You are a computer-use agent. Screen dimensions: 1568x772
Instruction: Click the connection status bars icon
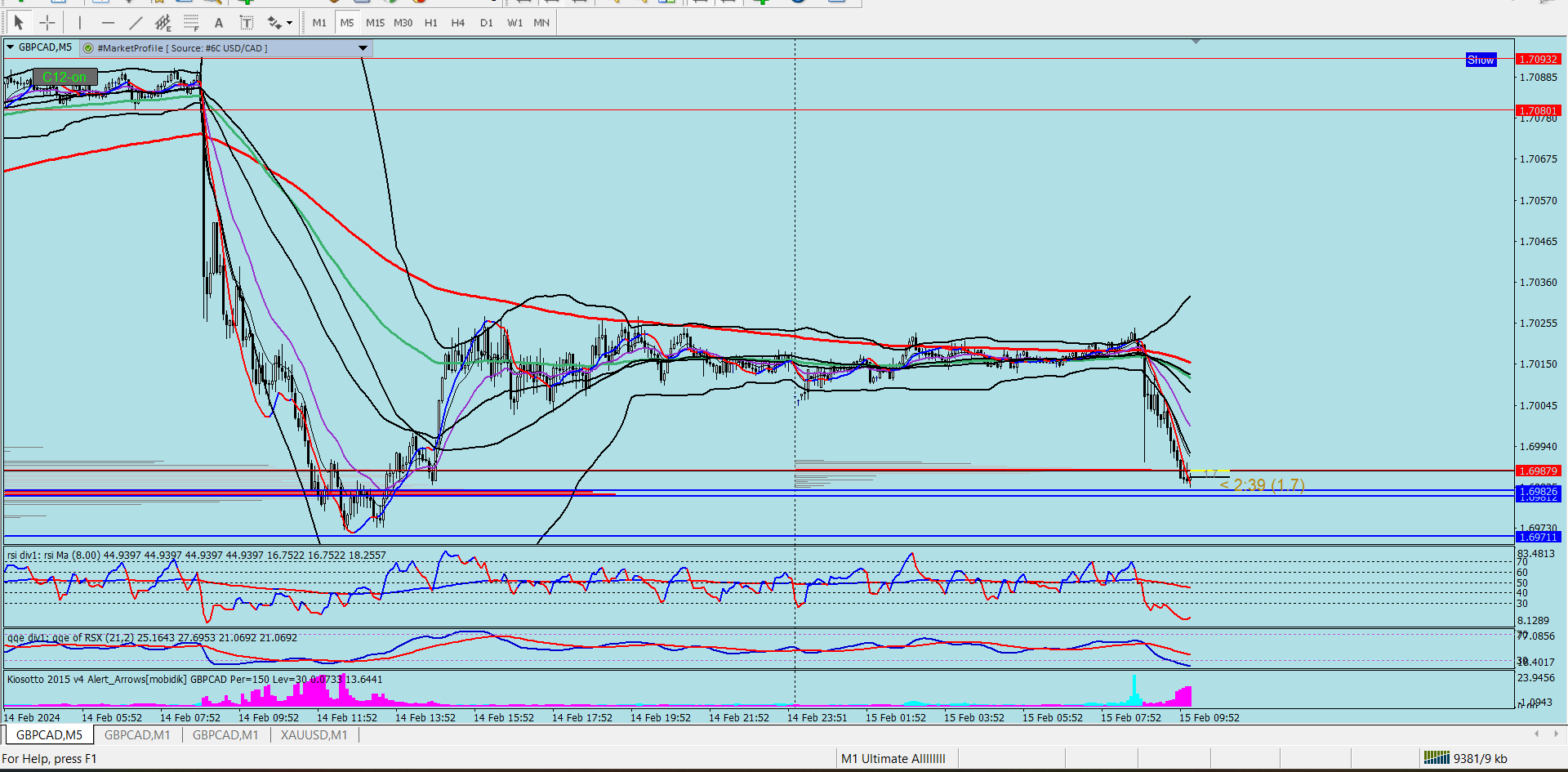pos(1437,758)
